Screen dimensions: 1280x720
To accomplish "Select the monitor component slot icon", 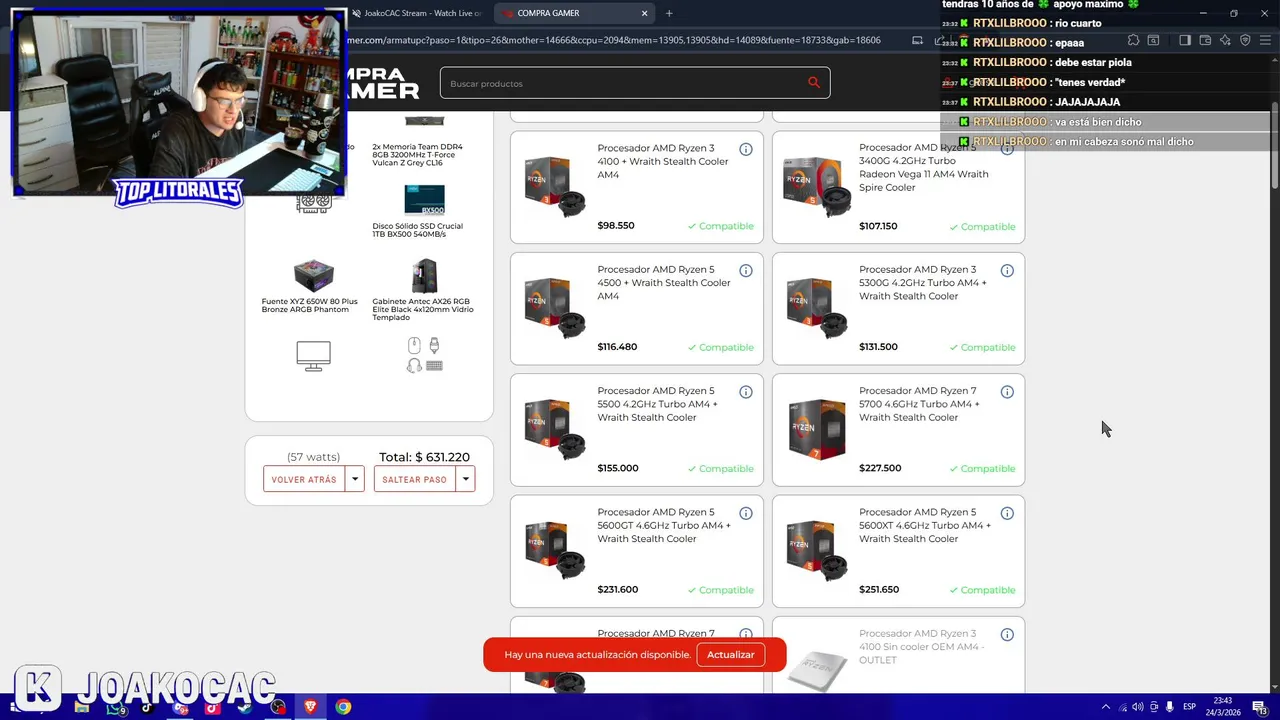I will [313, 356].
